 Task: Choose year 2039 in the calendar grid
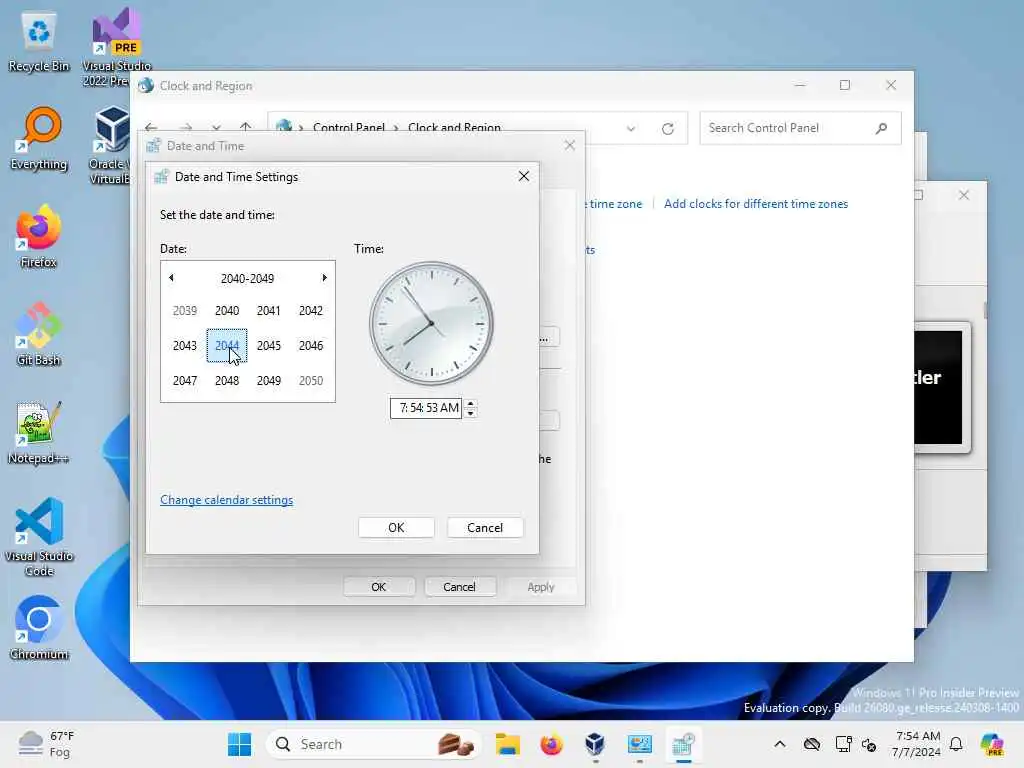[185, 311]
